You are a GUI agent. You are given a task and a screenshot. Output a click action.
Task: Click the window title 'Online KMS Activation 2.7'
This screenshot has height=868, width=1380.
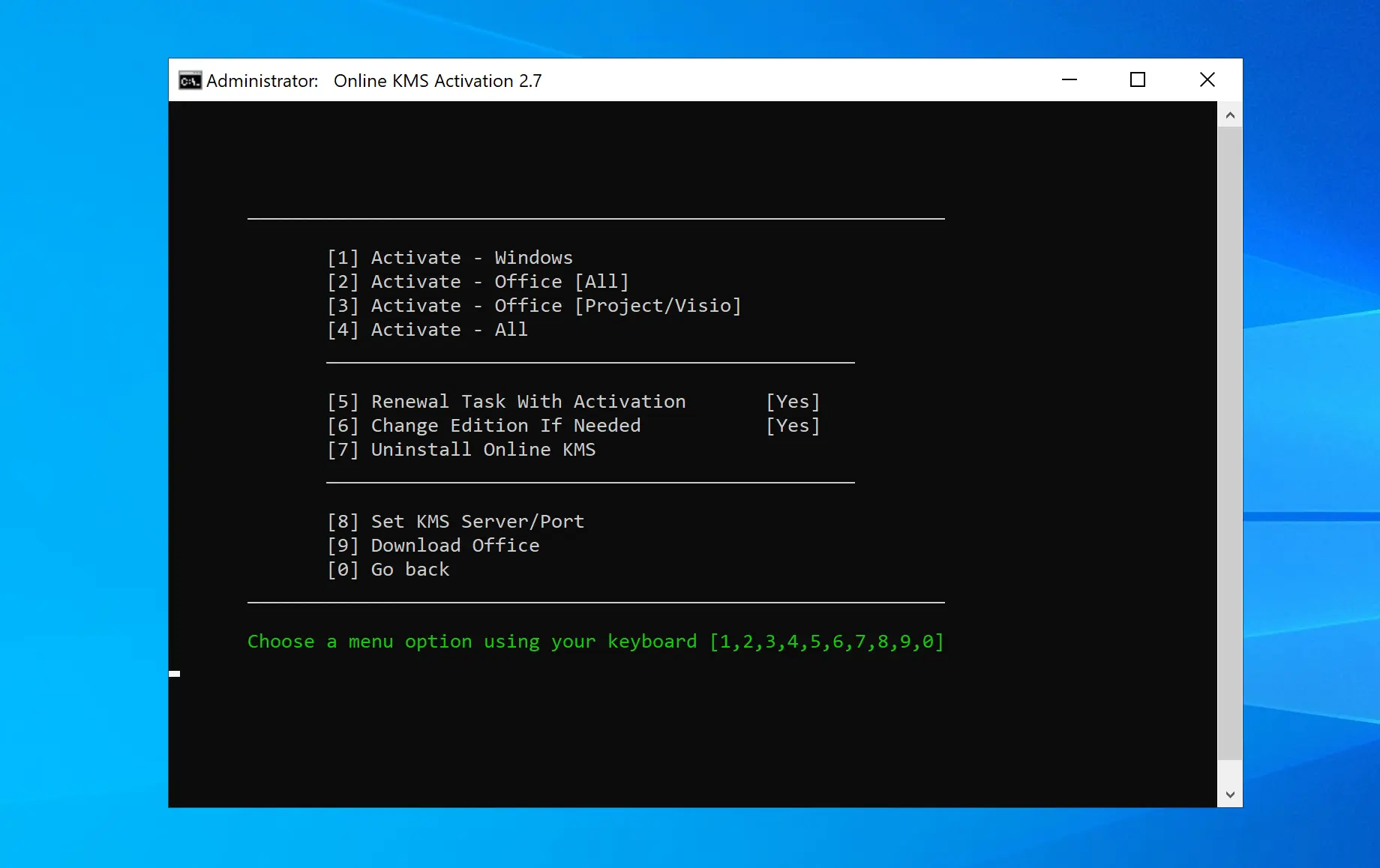pos(438,81)
